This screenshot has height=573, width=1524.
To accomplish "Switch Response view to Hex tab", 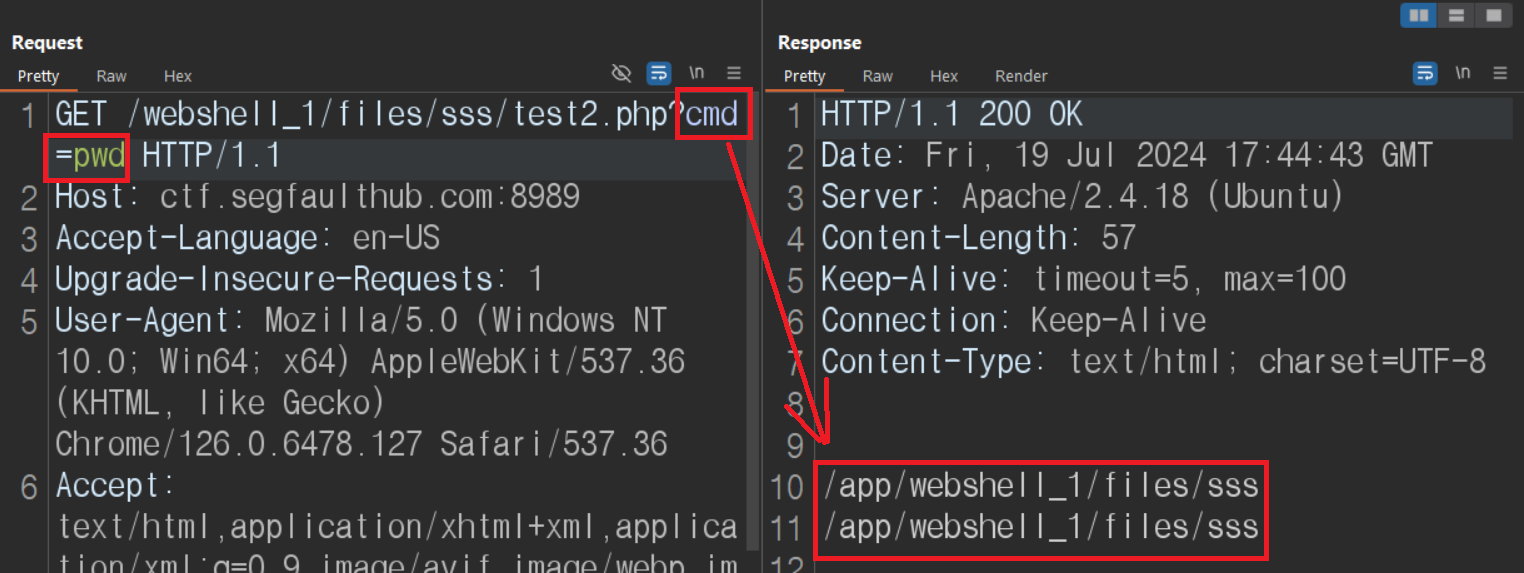I will coord(944,76).
